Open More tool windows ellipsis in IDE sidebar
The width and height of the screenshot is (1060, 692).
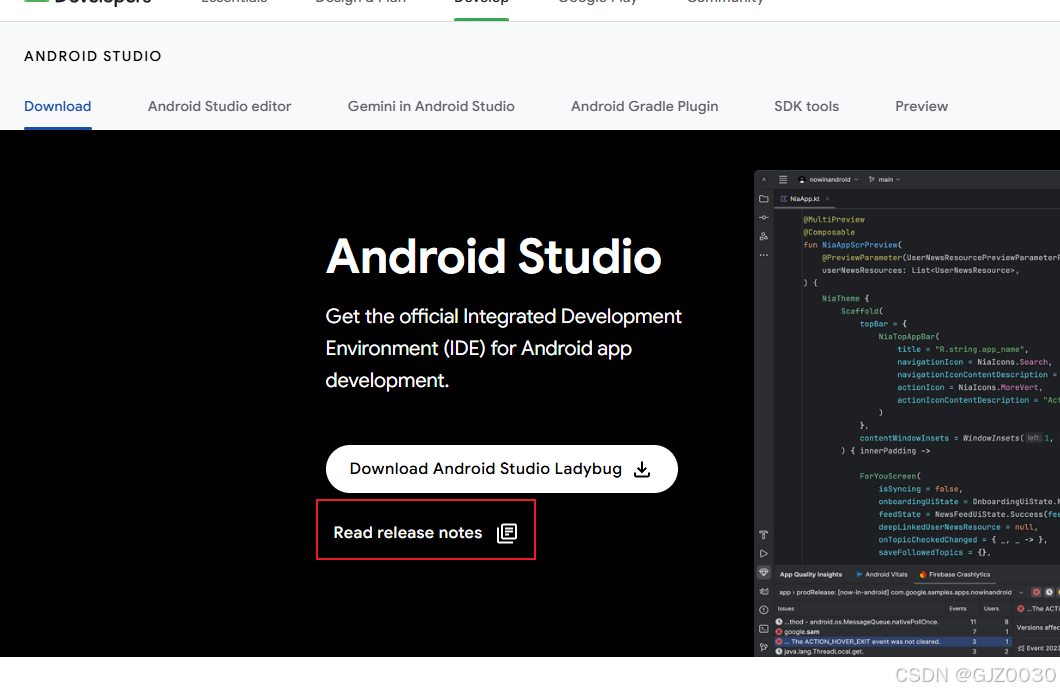764,255
